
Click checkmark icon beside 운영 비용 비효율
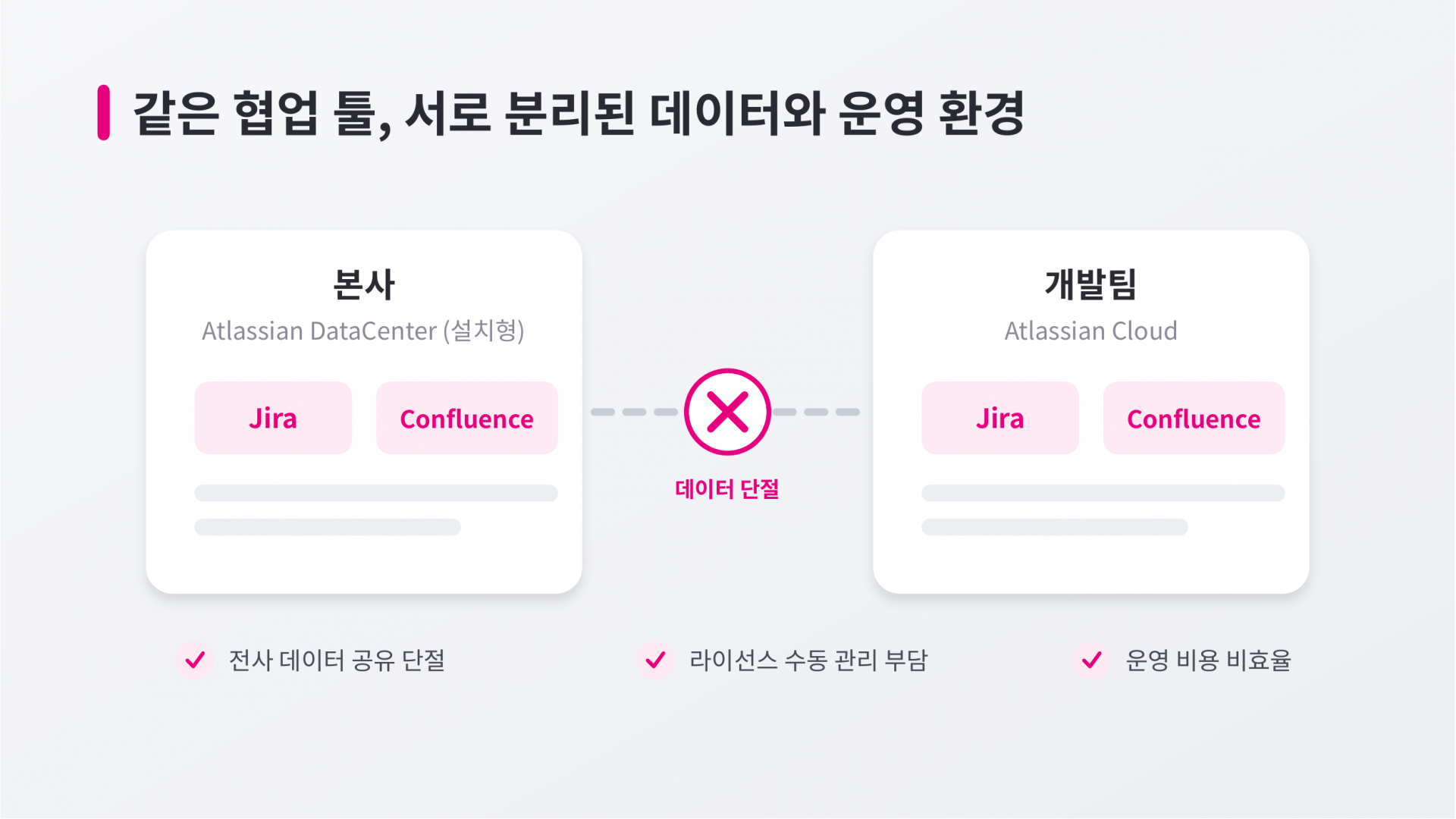(x=1091, y=660)
